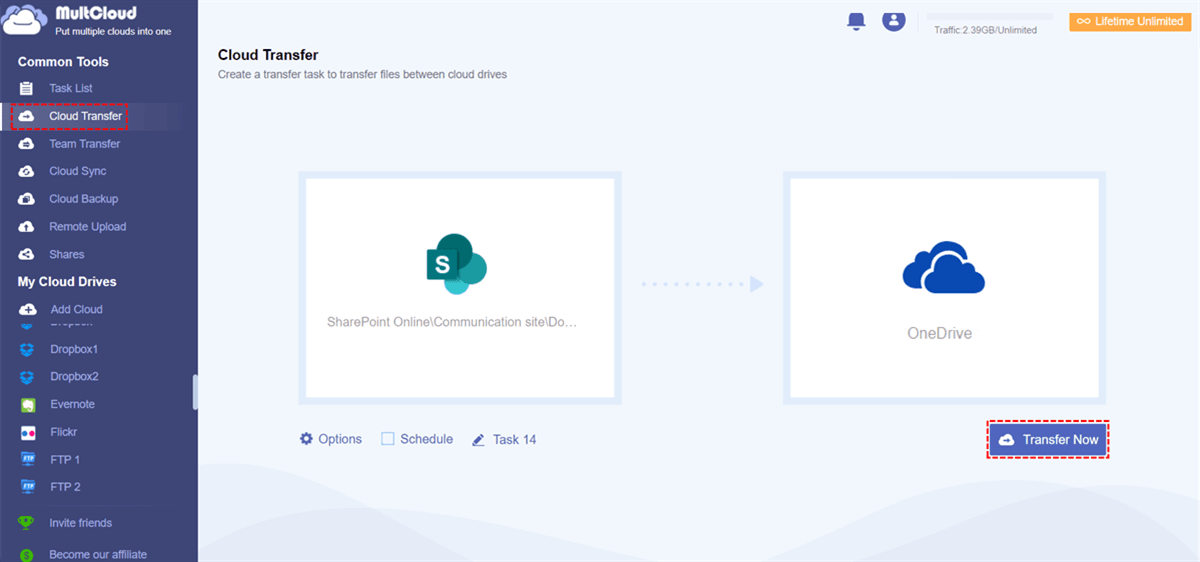Click the Traffic:2.39GB/Unlimited text
Image resolution: width=1200 pixels, height=562 pixels.
click(985, 30)
